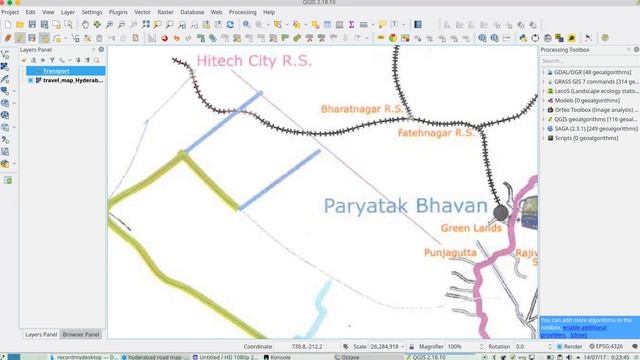Show Map Tips icon
The height and width of the screenshot is (360, 640).
(x=382, y=25)
